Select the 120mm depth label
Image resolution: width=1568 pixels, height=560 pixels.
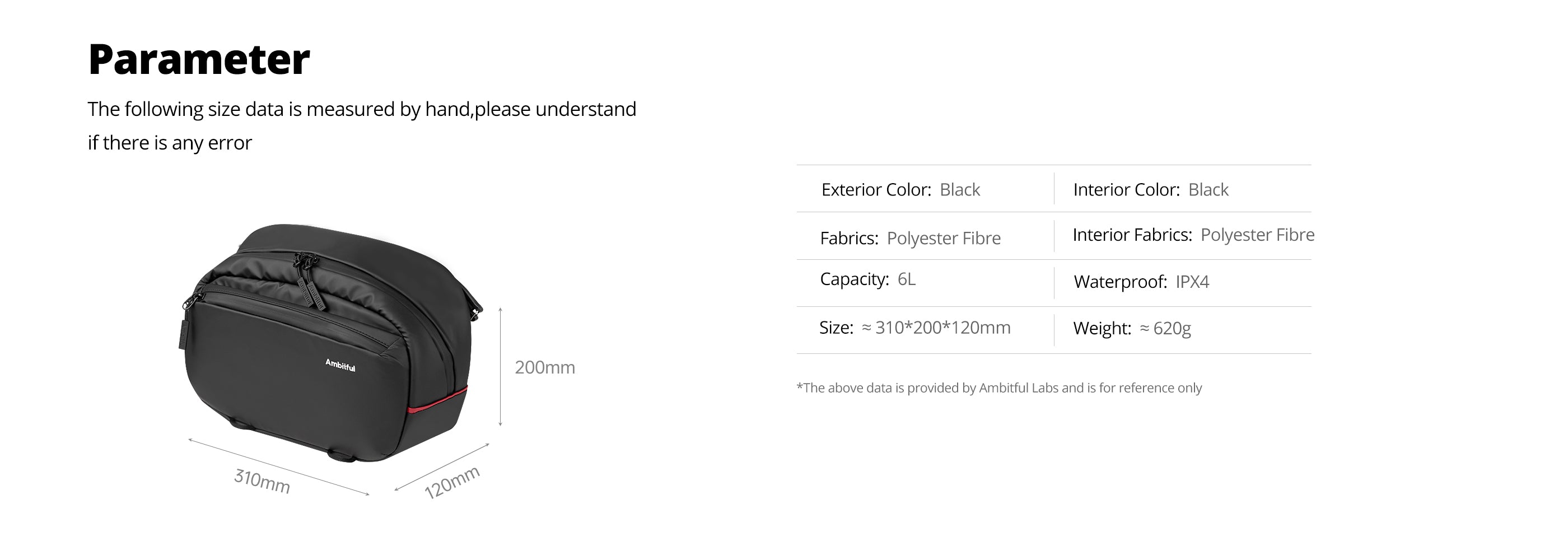point(452,482)
